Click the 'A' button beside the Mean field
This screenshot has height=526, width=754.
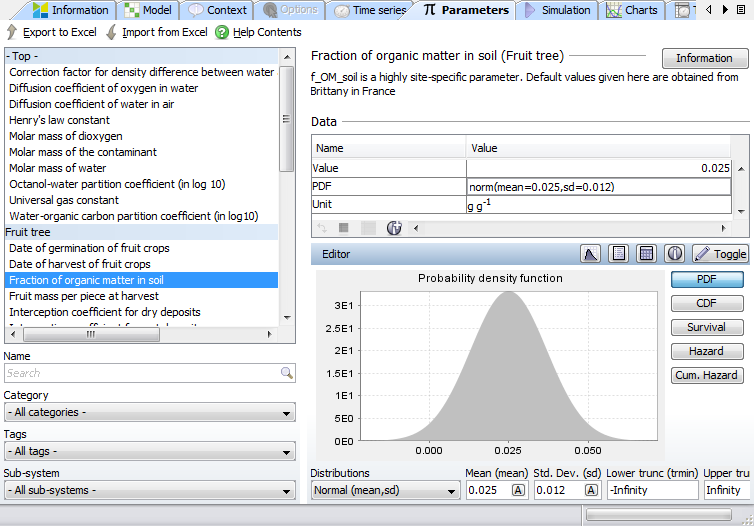pyautogui.click(x=519, y=490)
